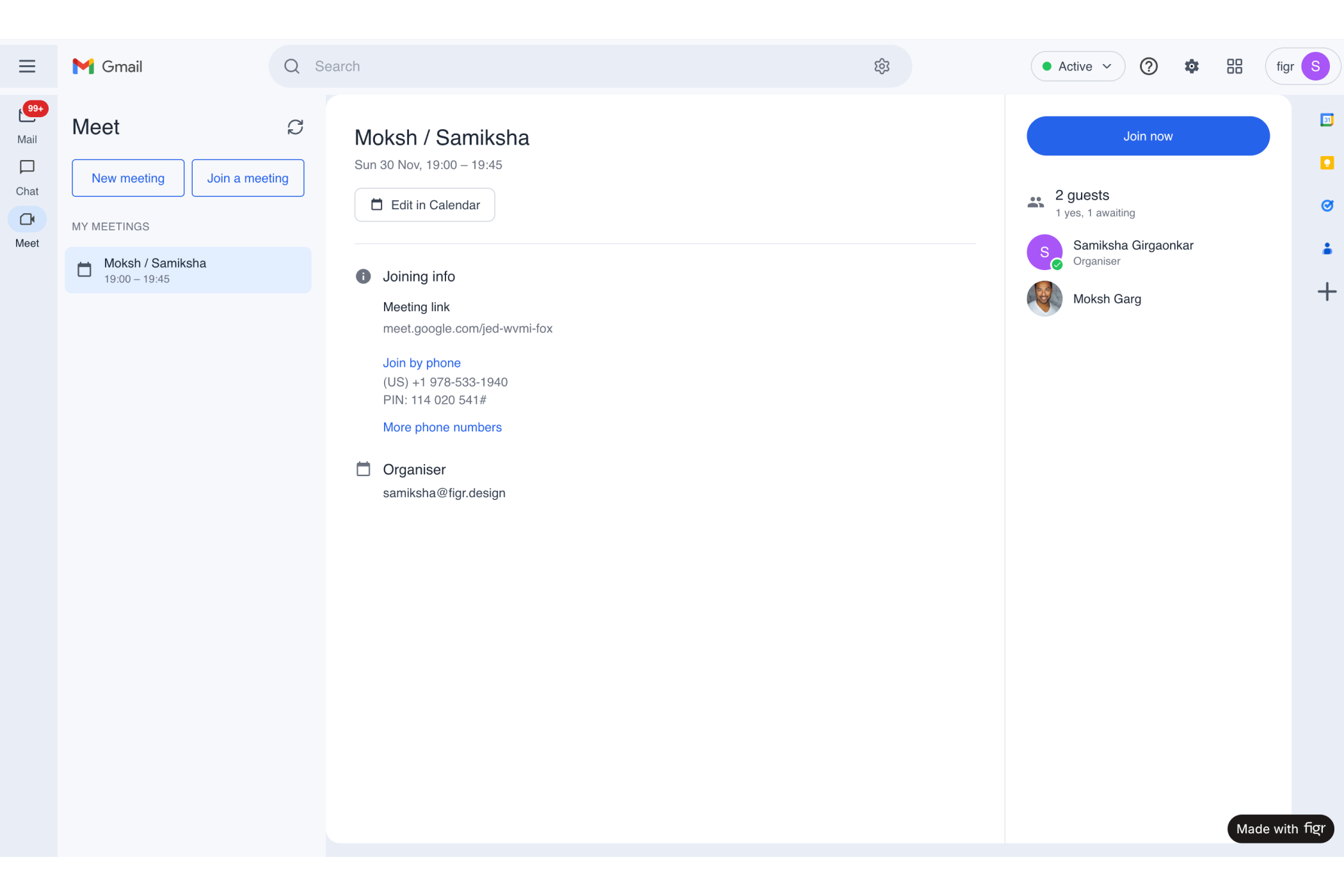Image resolution: width=1344 pixels, height=896 pixels.
Task: Click Edit in Calendar button
Action: pos(424,205)
